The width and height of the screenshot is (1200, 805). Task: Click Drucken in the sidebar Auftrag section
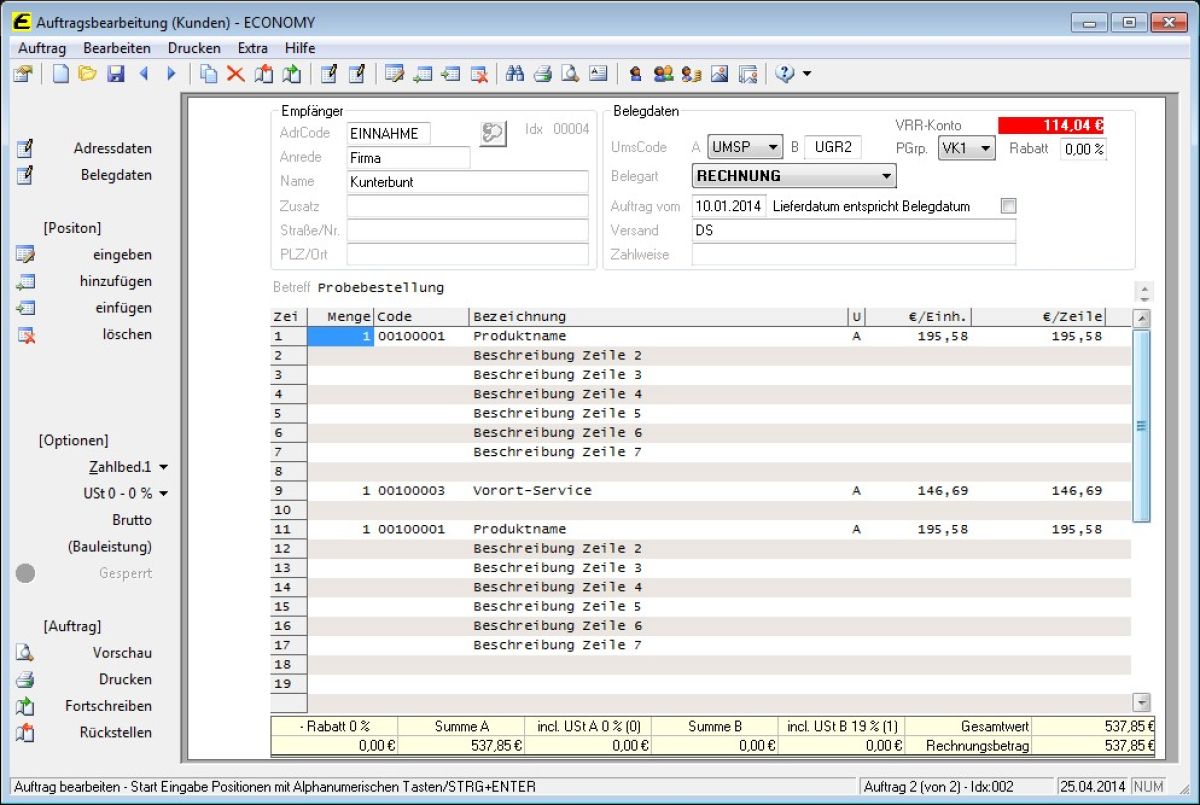click(126, 679)
